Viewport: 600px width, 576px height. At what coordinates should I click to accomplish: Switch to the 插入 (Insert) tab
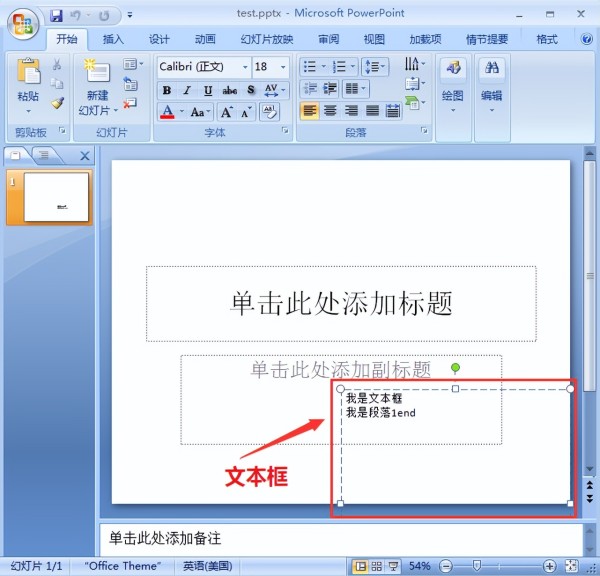(x=114, y=39)
